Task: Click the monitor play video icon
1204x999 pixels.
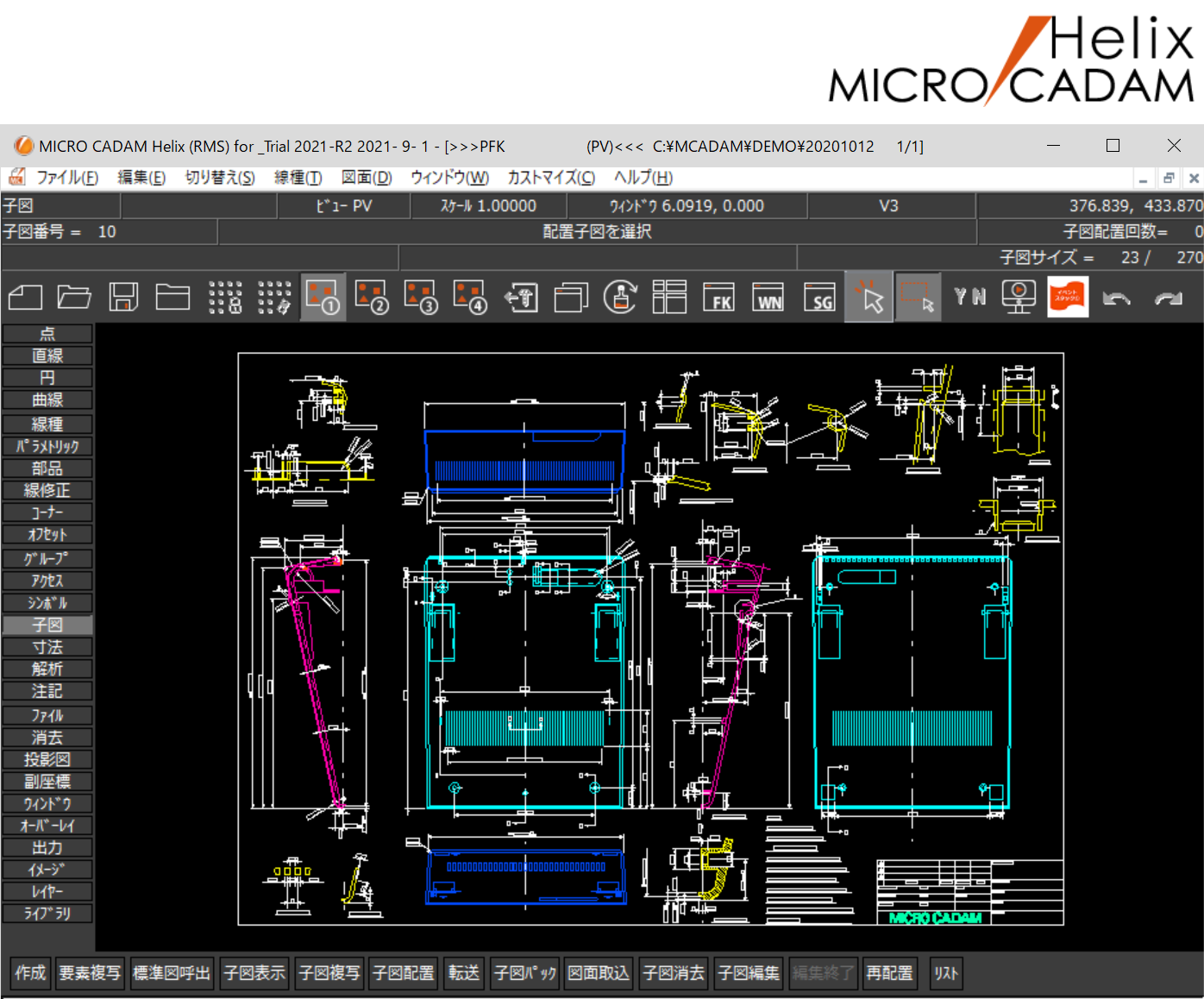Action: point(1019,298)
